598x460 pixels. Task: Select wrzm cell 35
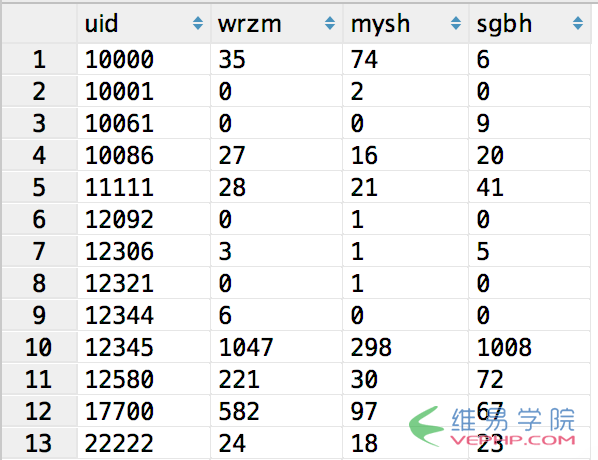click(x=276, y=59)
